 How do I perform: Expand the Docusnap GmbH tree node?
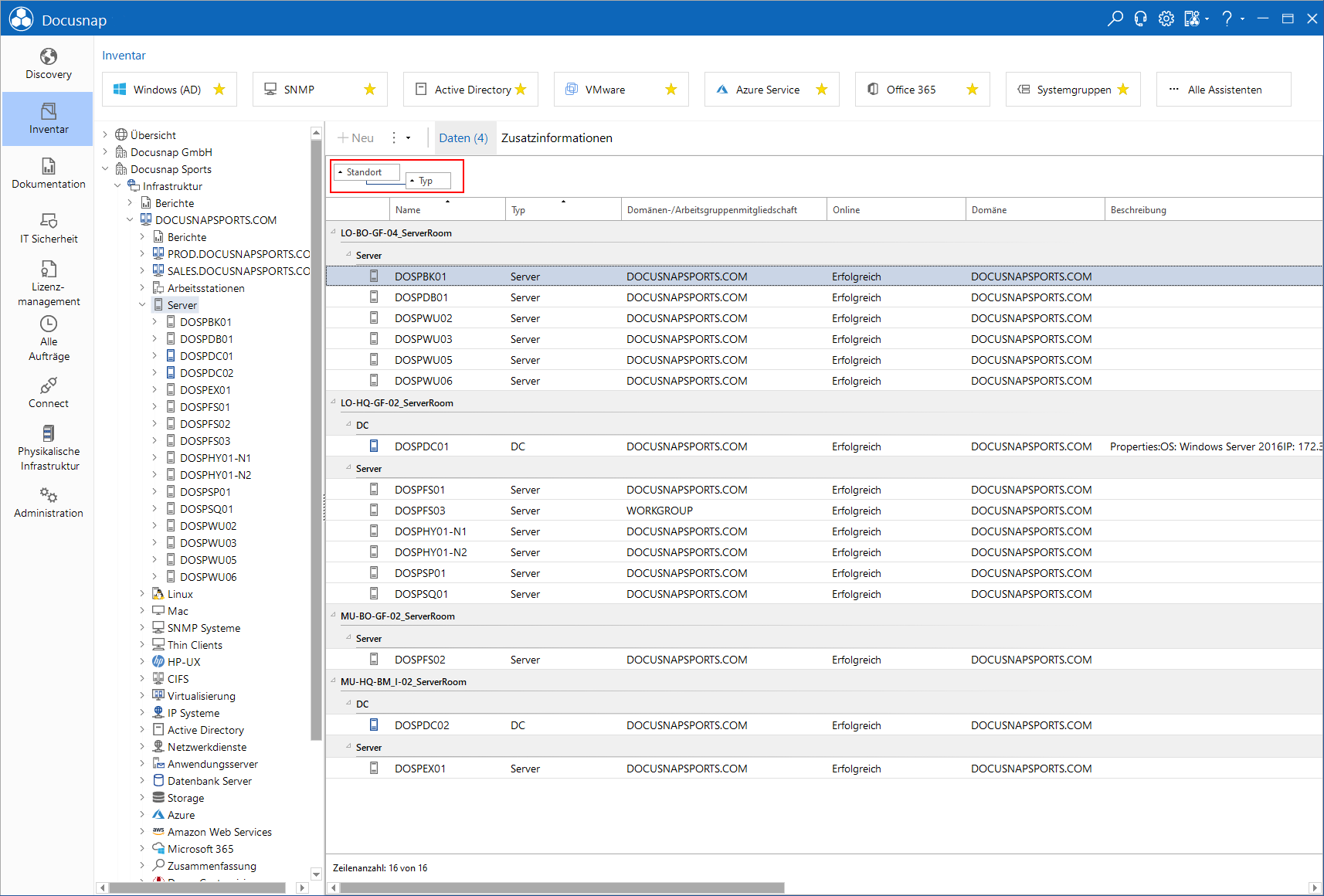[x=105, y=151]
